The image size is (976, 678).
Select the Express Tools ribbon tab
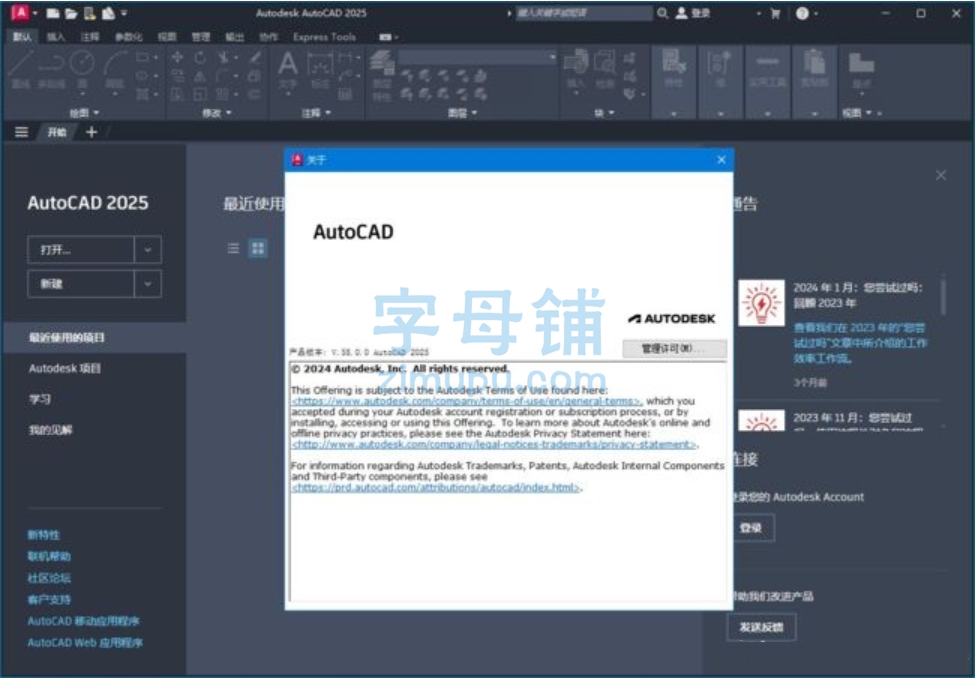pos(324,37)
